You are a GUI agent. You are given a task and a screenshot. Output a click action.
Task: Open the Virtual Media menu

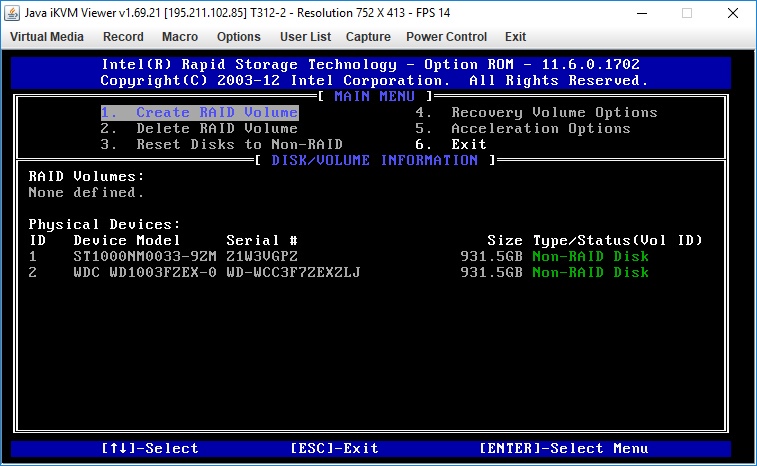[x=47, y=37]
